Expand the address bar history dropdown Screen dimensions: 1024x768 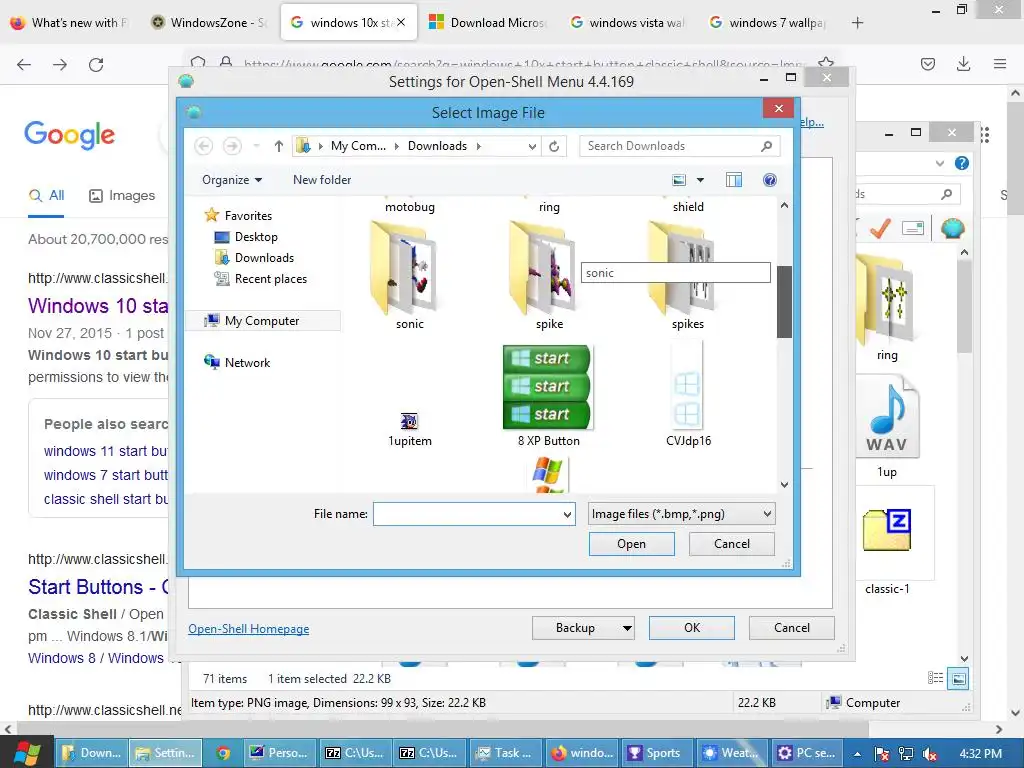[532, 146]
